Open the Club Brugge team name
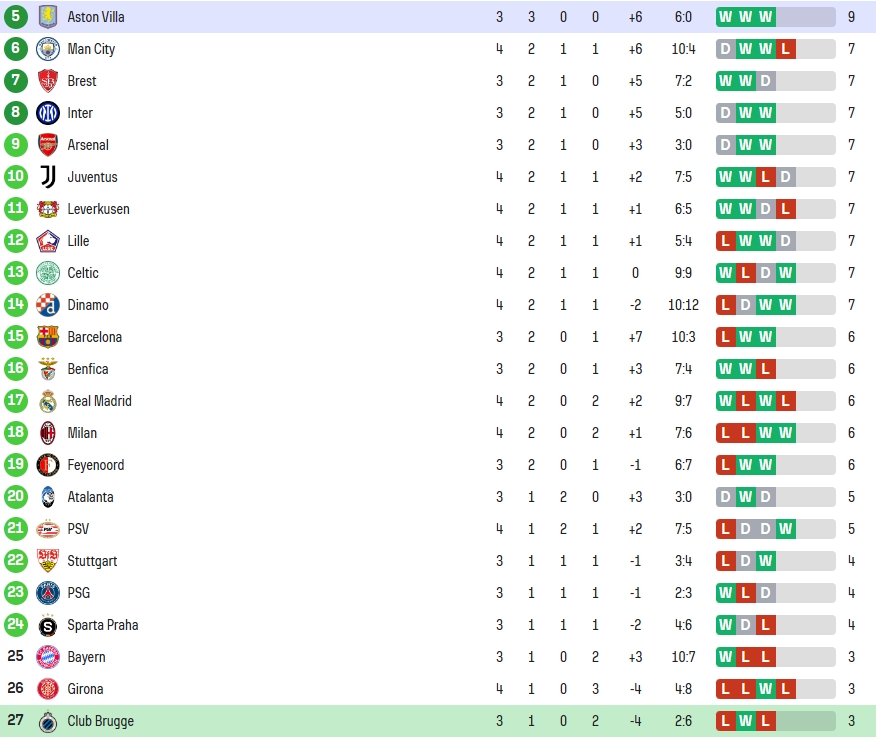Viewport: 876px width, 740px height. coord(101,721)
